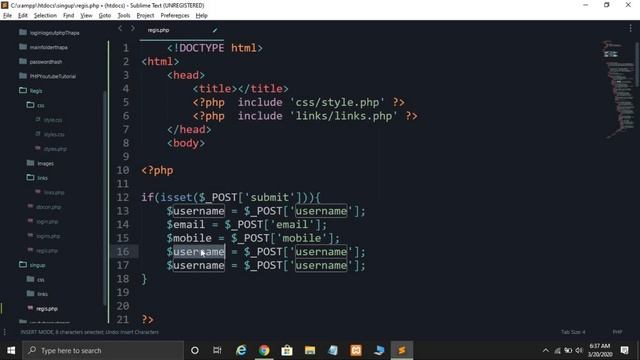Open XAMPP control panel from taskbar
The image size is (640, 360).
pyautogui.click(x=356, y=350)
